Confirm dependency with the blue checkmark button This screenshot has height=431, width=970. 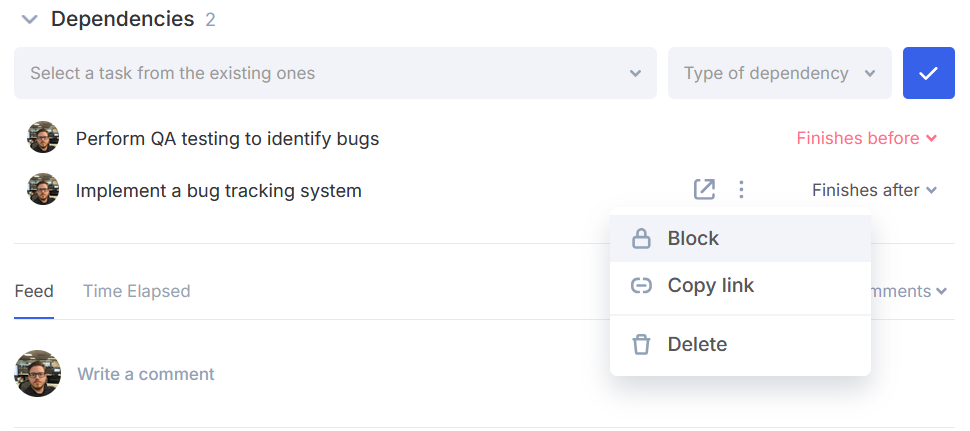[929, 73]
